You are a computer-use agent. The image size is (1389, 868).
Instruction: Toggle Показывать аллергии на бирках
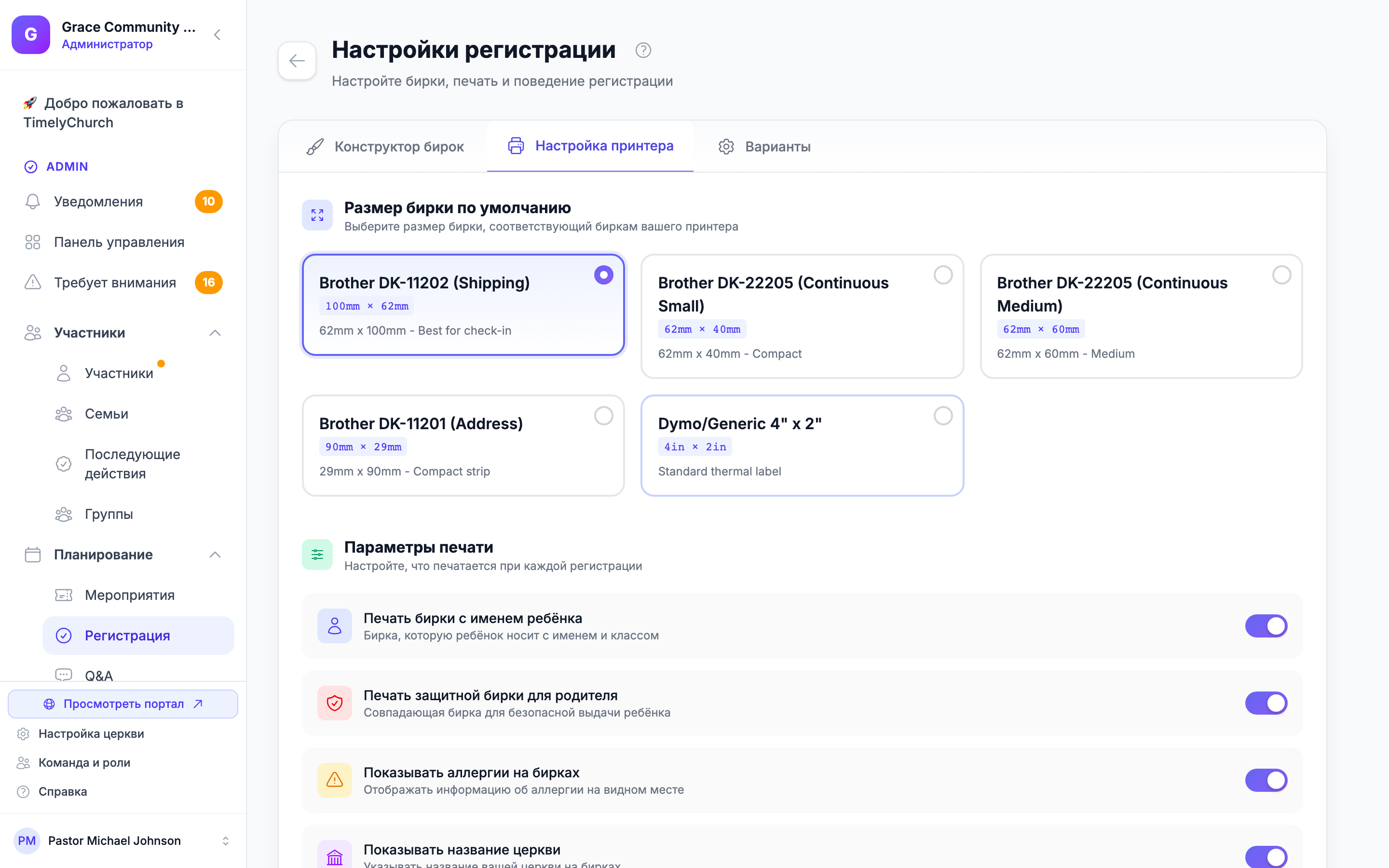point(1266,780)
